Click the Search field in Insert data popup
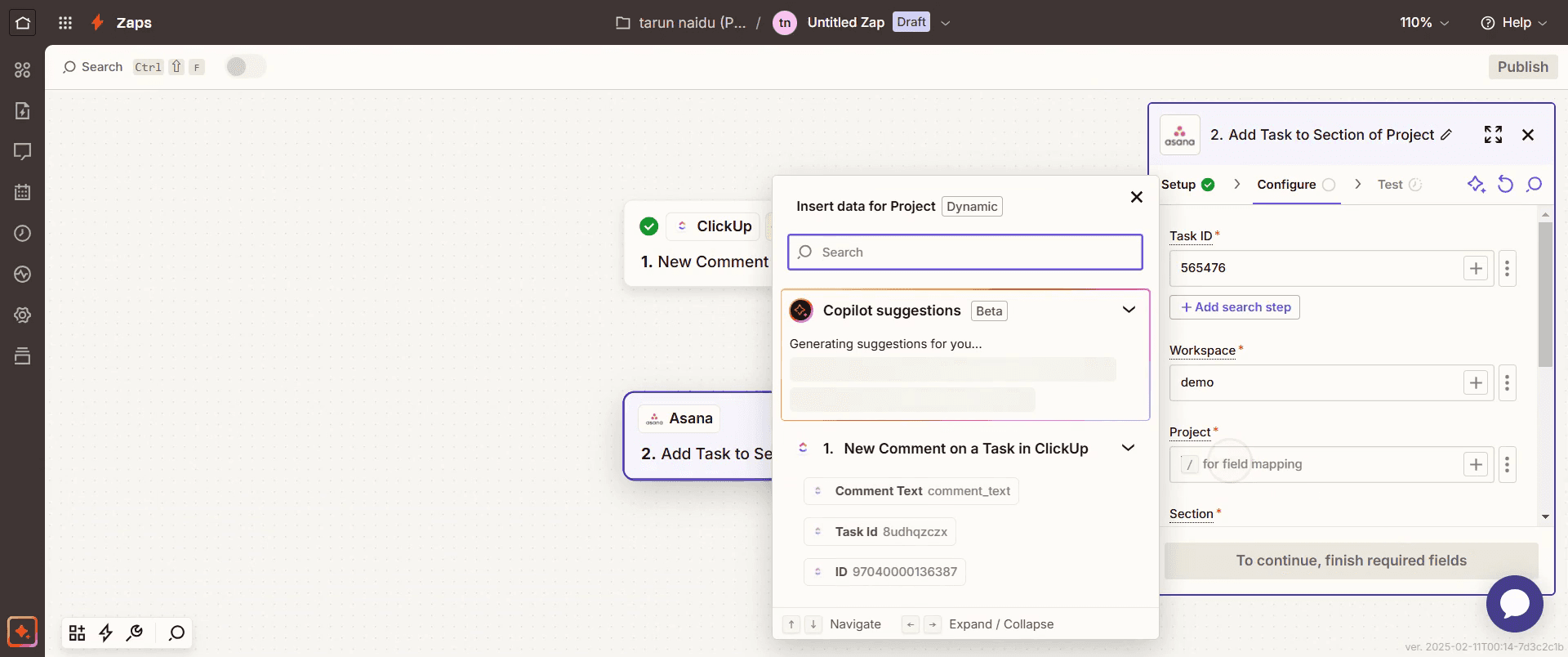 pos(964,253)
